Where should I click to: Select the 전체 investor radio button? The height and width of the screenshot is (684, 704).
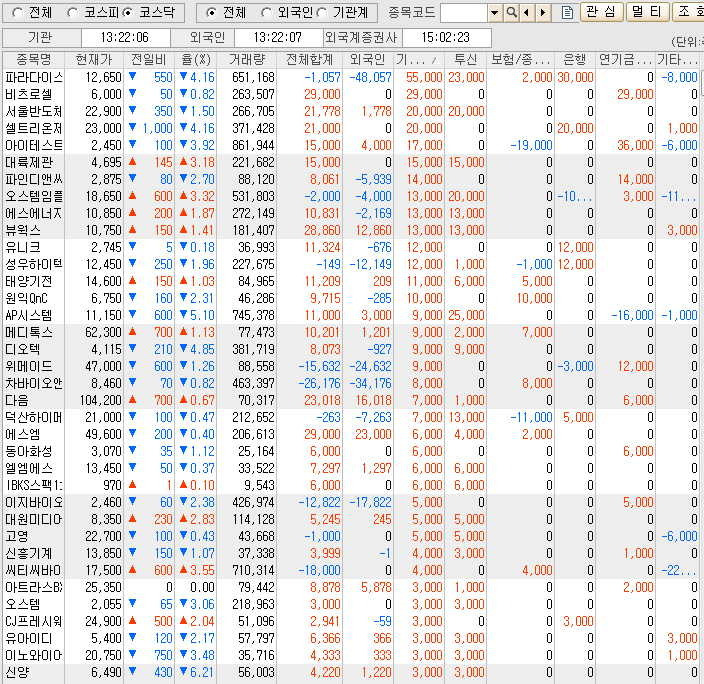(211, 13)
